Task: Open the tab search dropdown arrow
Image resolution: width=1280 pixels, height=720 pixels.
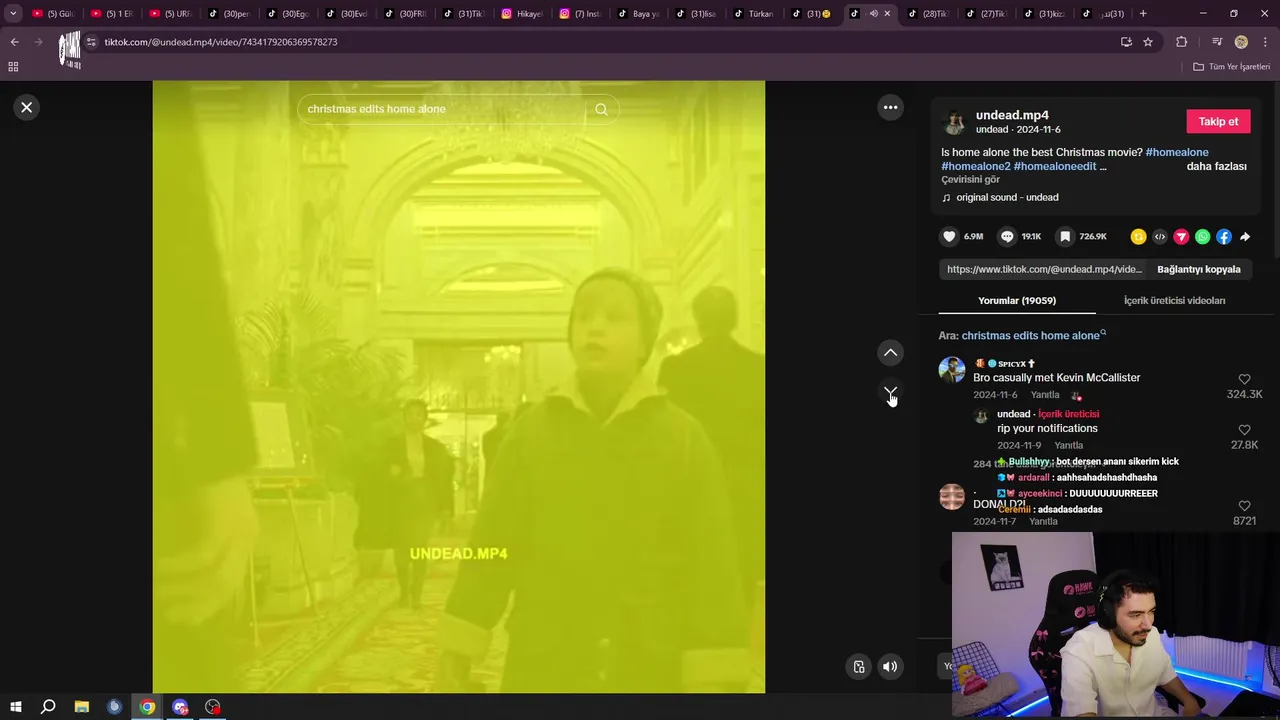Action: (13, 13)
